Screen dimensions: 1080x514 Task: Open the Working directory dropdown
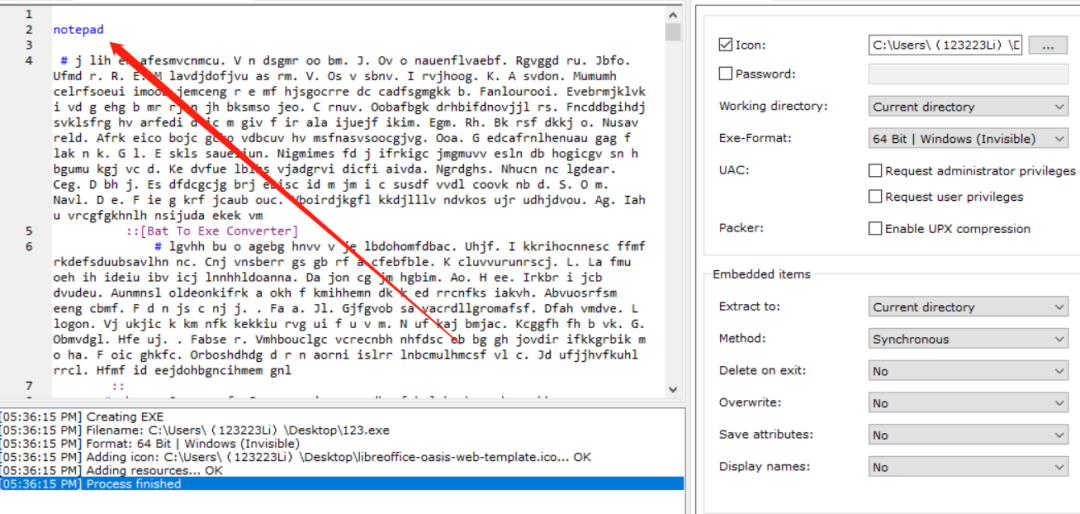[968, 107]
